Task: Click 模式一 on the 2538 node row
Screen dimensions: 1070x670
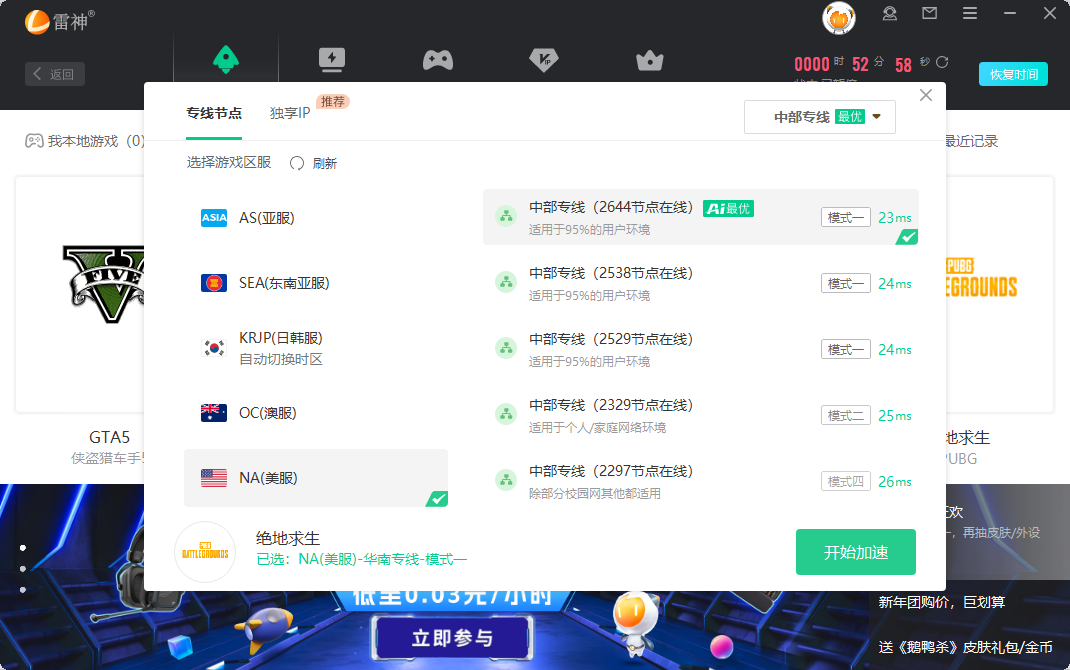Action: [845, 283]
